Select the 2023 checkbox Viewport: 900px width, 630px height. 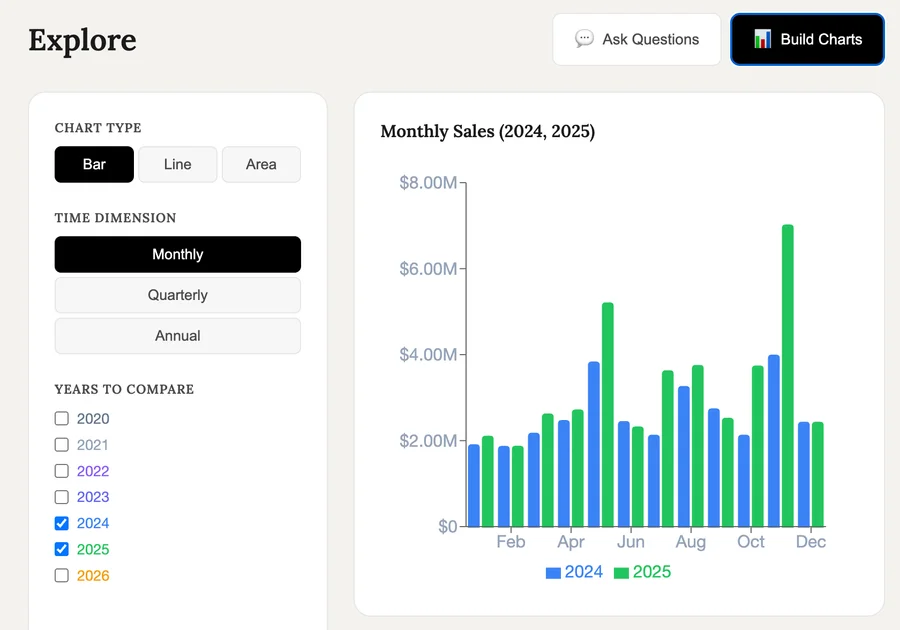coord(61,496)
